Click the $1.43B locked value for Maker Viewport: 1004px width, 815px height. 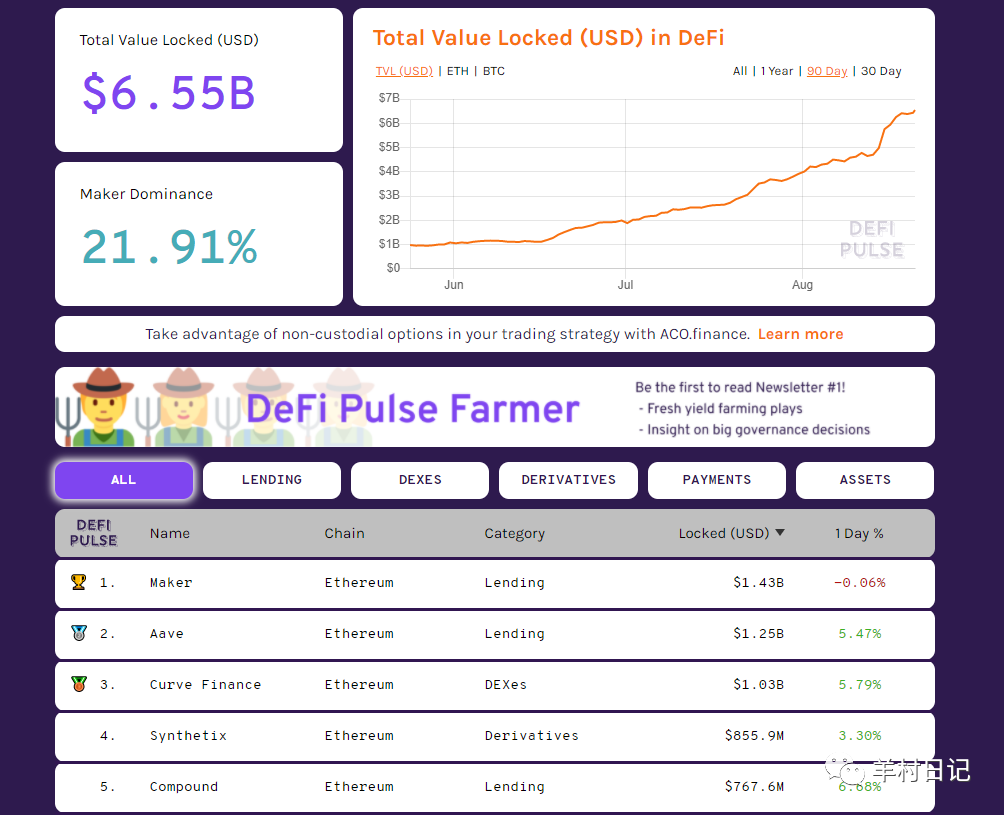[758, 583]
